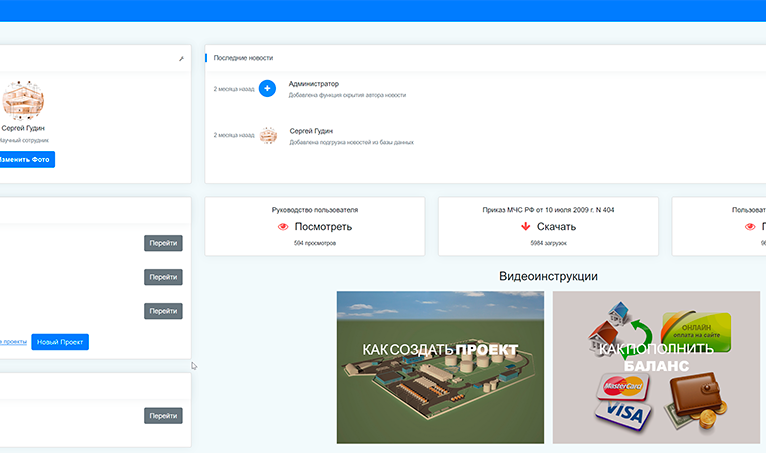Click the Администратор news author name
This screenshot has width=766, height=453.
pos(314,84)
